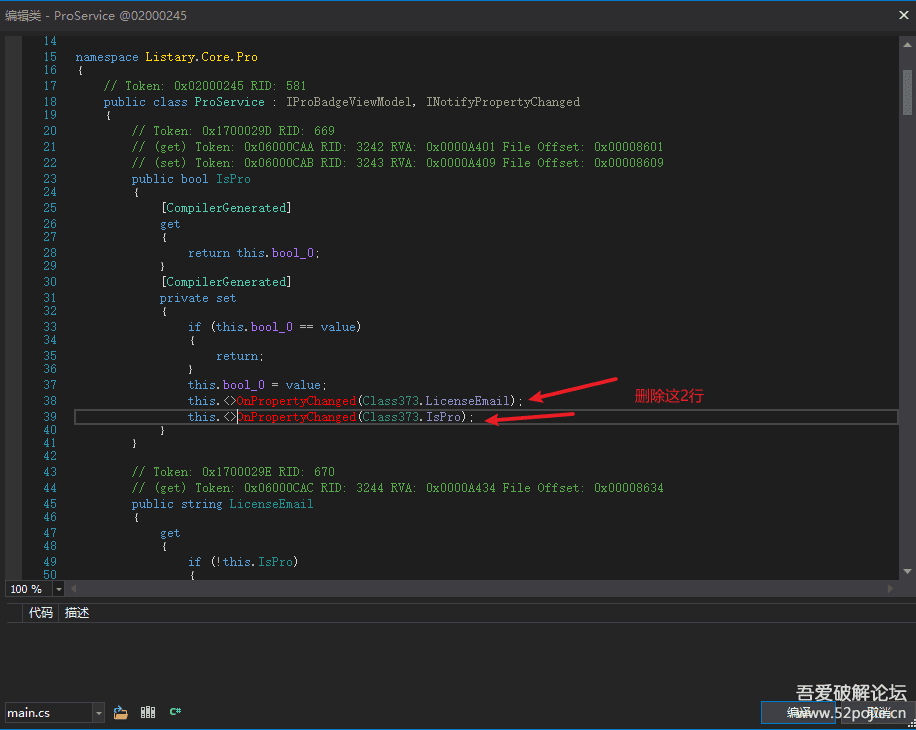This screenshot has height=730, width=916.
Task: Click the assembly references books icon
Action: click(148, 712)
